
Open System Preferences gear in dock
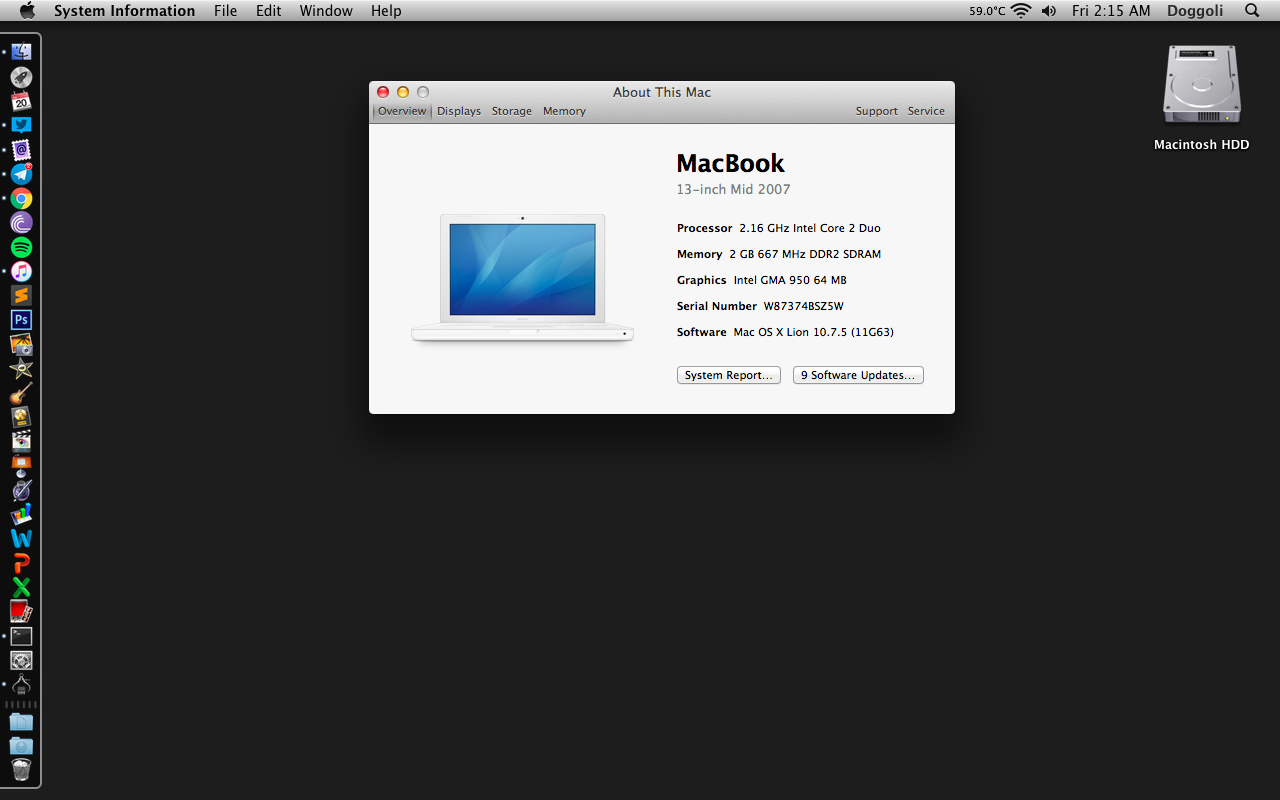click(x=21, y=660)
